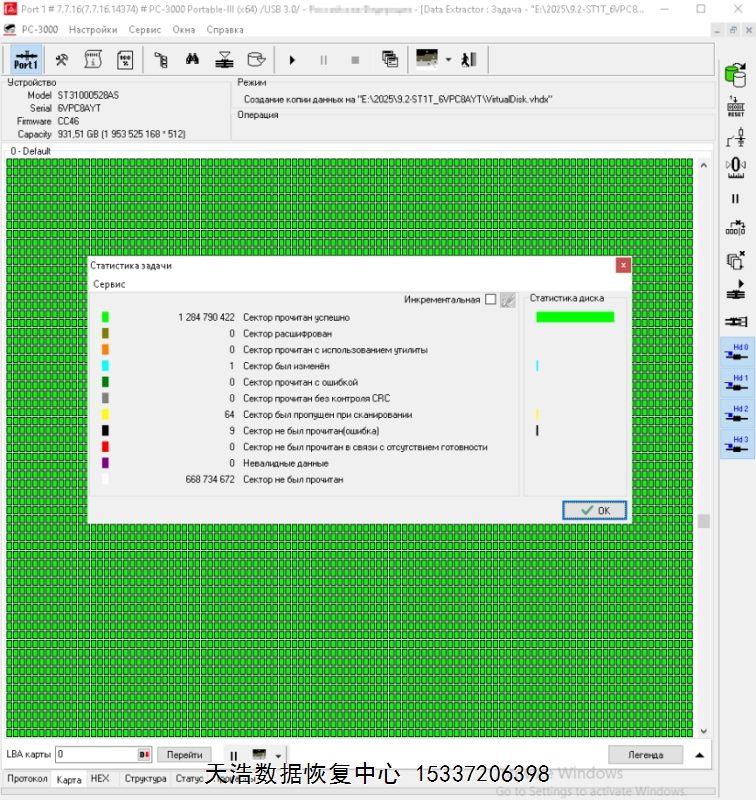This screenshot has width=756, height=800.
Task: Click the Port 1 toolbar icon
Action: click(x=26, y=59)
